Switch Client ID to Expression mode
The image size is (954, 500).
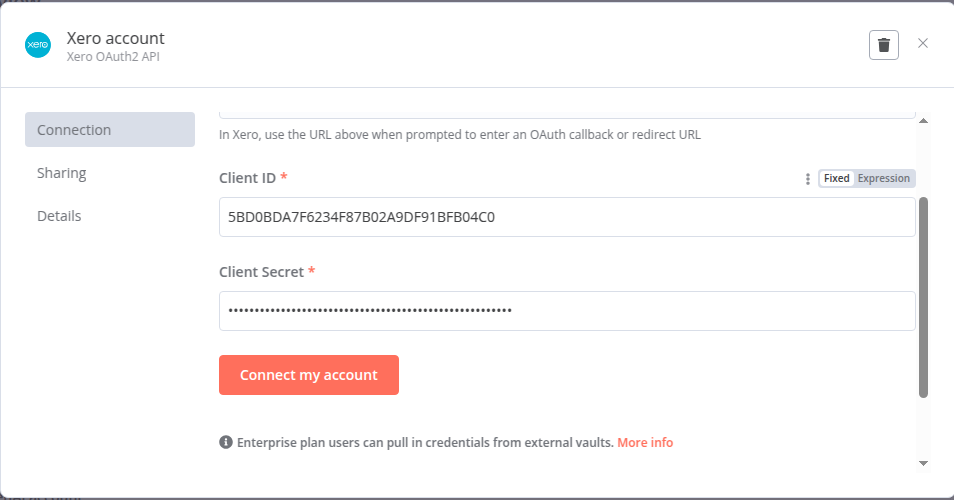point(884,179)
